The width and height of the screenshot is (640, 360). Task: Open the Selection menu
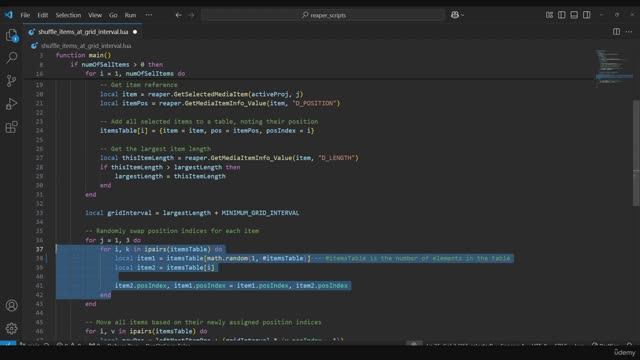pyautogui.click(x=68, y=15)
